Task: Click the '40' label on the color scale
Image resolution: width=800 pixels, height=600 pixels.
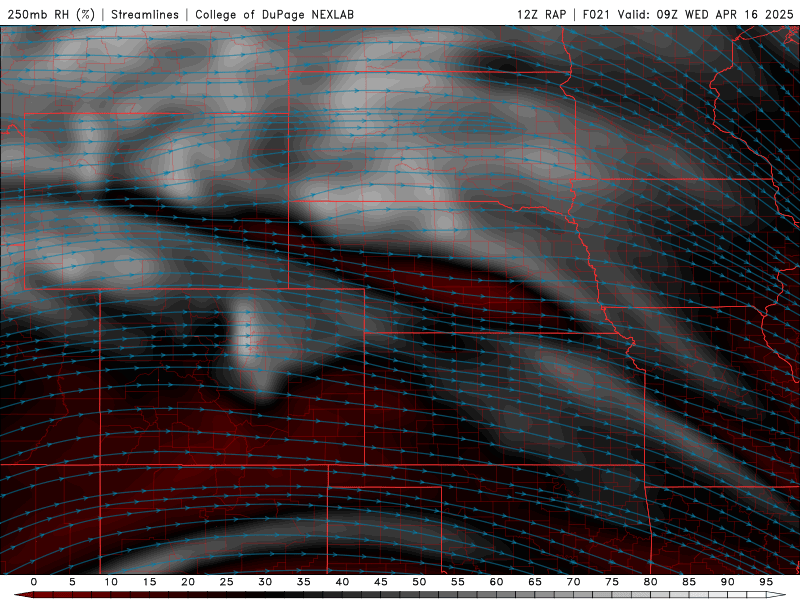Action: click(x=342, y=582)
